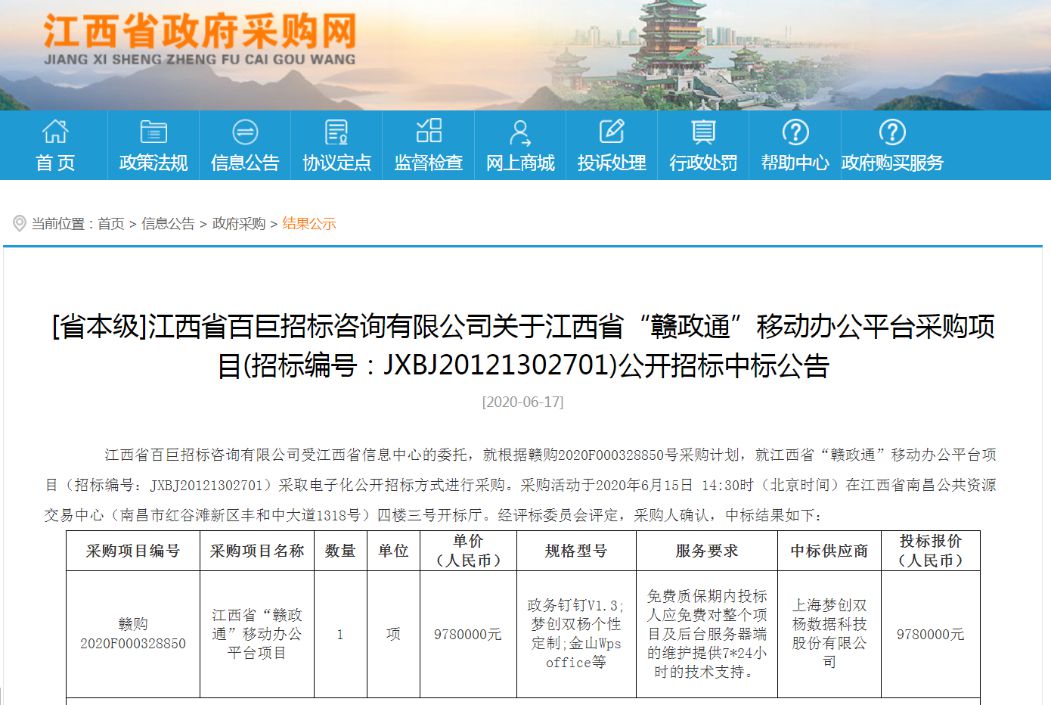
Task: Open the 行政处罚 nav menu label
Action: tap(703, 163)
